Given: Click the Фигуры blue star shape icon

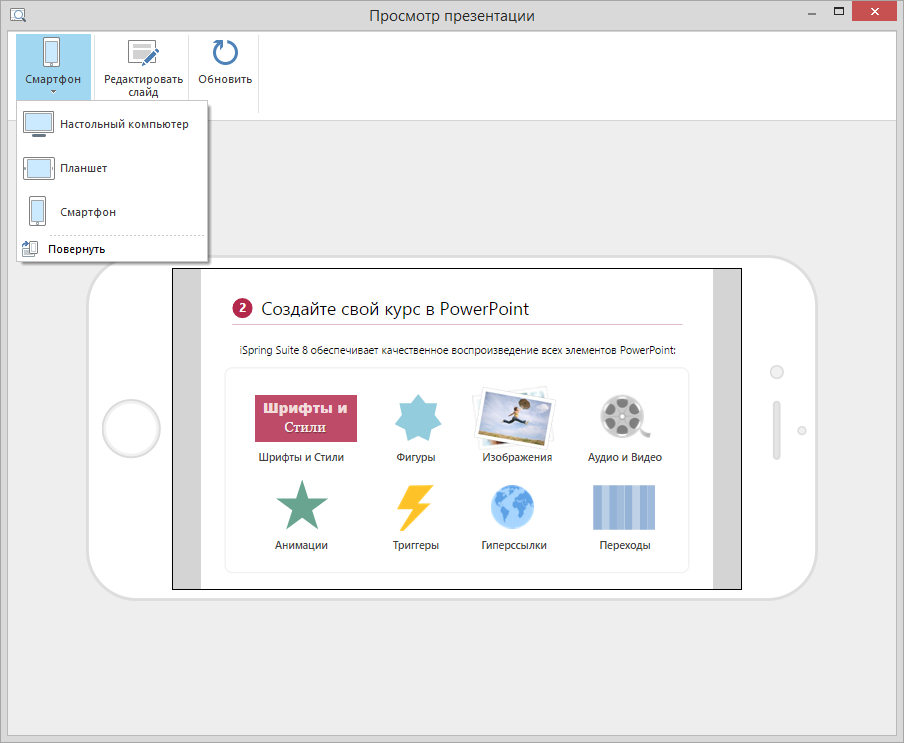Looking at the screenshot, I should pos(417,418).
